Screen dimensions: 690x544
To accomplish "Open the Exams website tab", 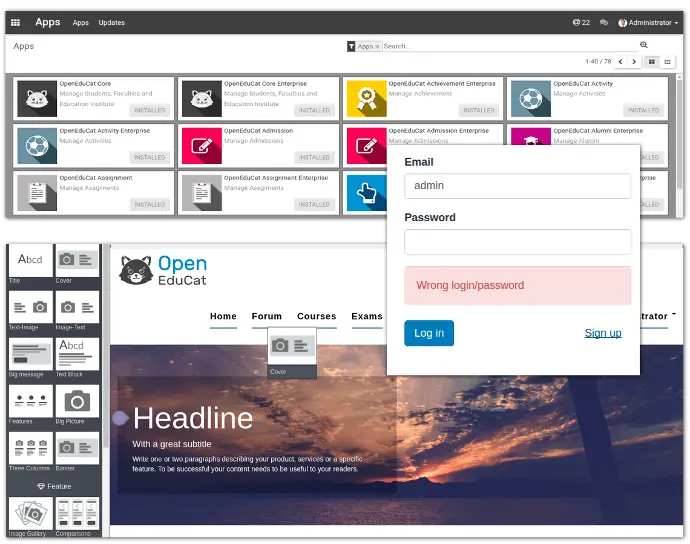I will tap(367, 316).
